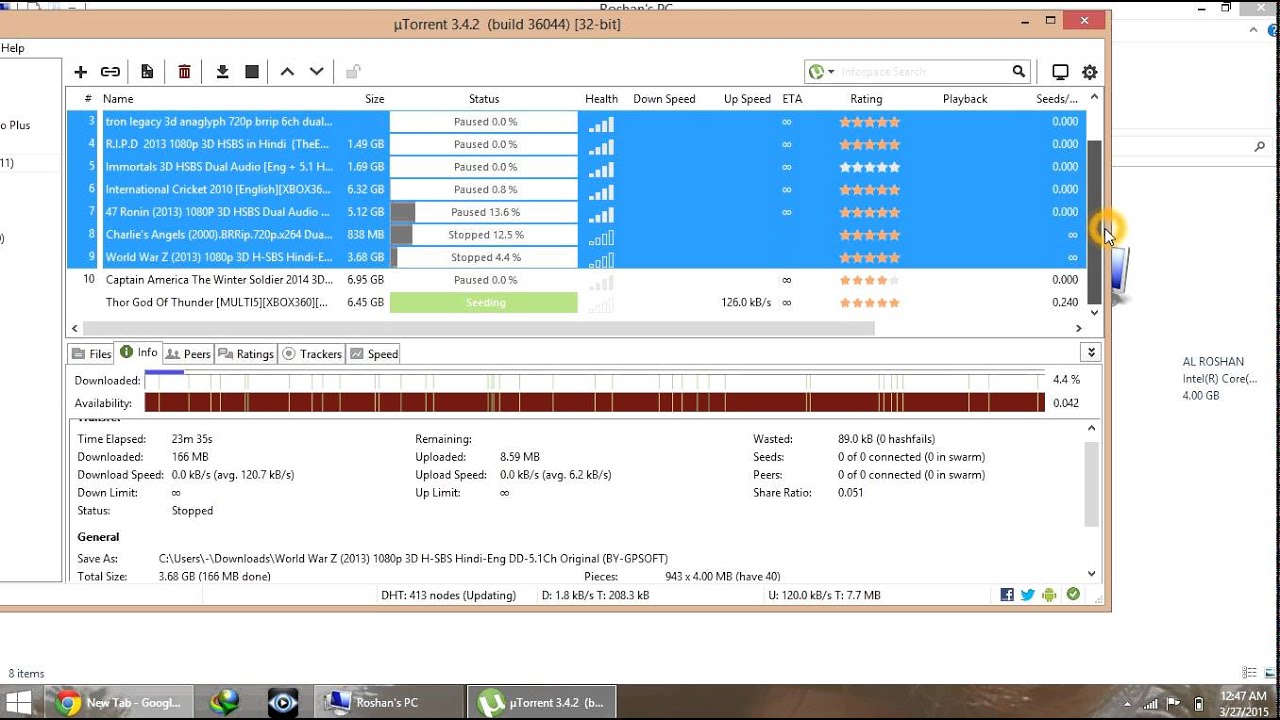Viewport: 1280px width, 720px height.
Task: Move torrent up the queue
Action: pos(287,72)
